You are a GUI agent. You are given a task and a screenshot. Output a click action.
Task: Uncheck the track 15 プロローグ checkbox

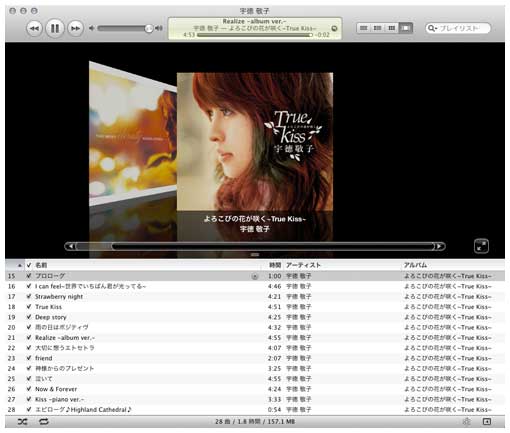(x=29, y=276)
